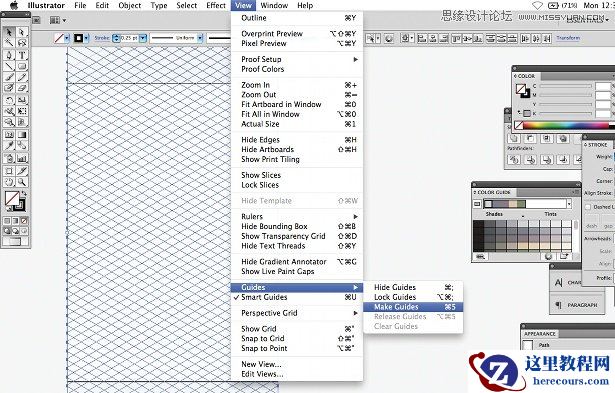Viewport: 615px width, 393px height.
Task: Select the Eraser tool
Action: click(22, 88)
